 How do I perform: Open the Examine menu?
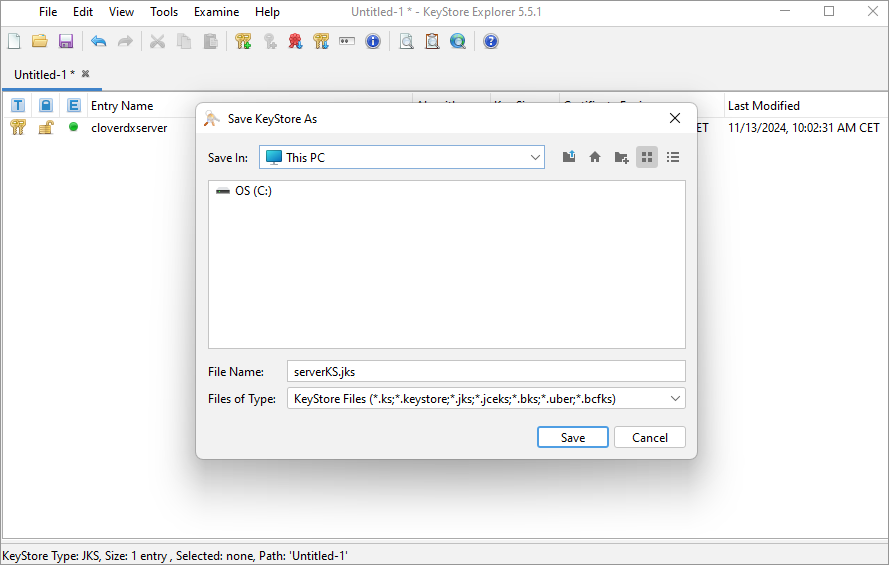(216, 12)
